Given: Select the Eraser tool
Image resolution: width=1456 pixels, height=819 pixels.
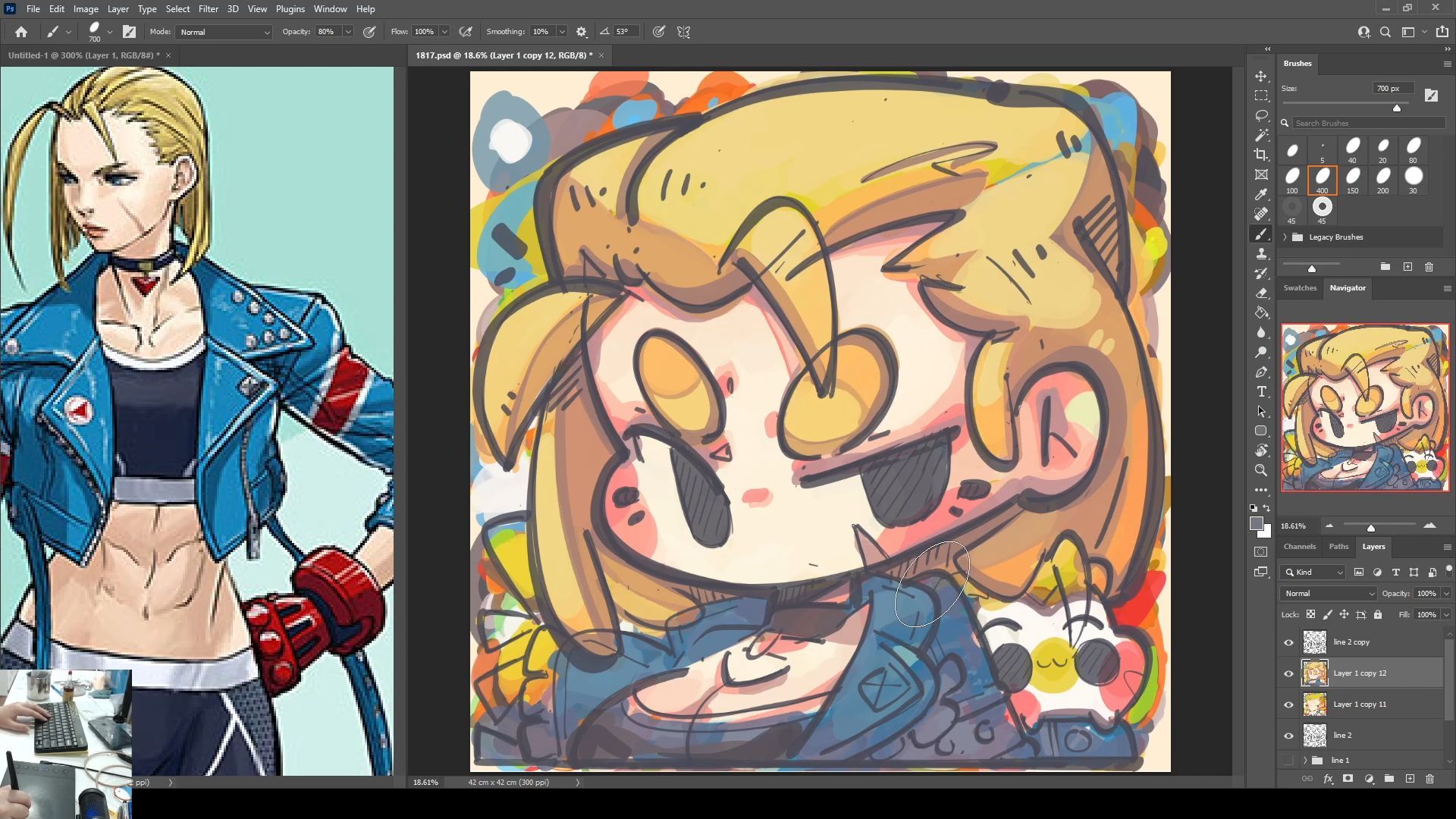Looking at the screenshot, I should [1261, 293].
